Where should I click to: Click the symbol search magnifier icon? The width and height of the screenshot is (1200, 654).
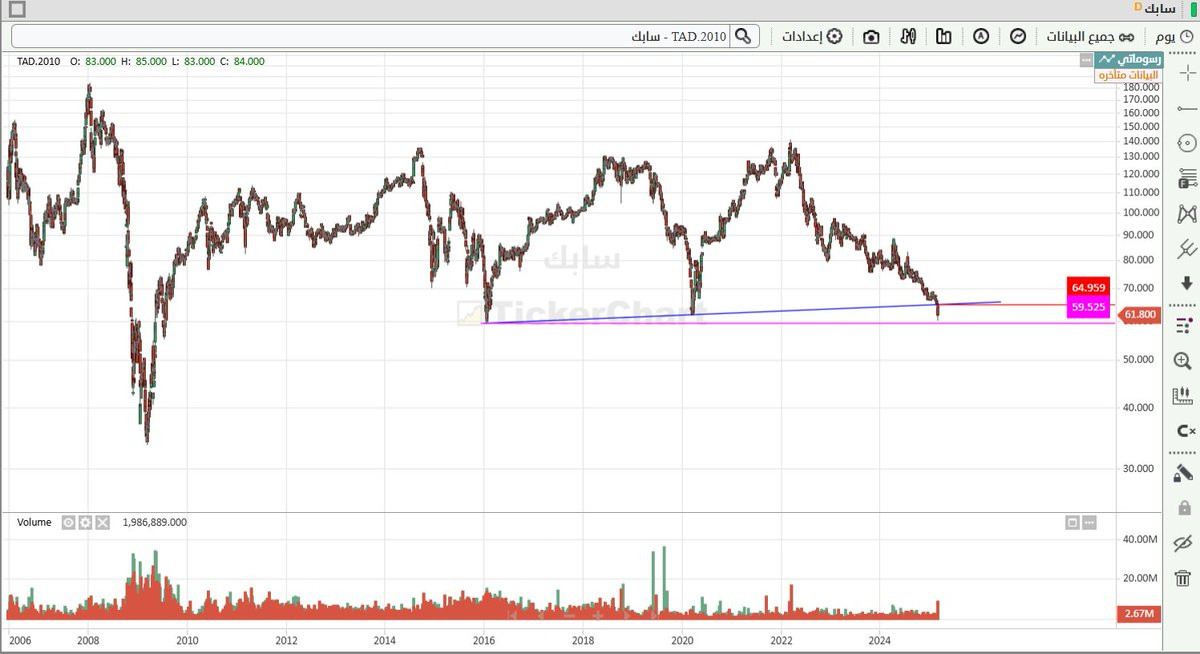tap(743, 37)
